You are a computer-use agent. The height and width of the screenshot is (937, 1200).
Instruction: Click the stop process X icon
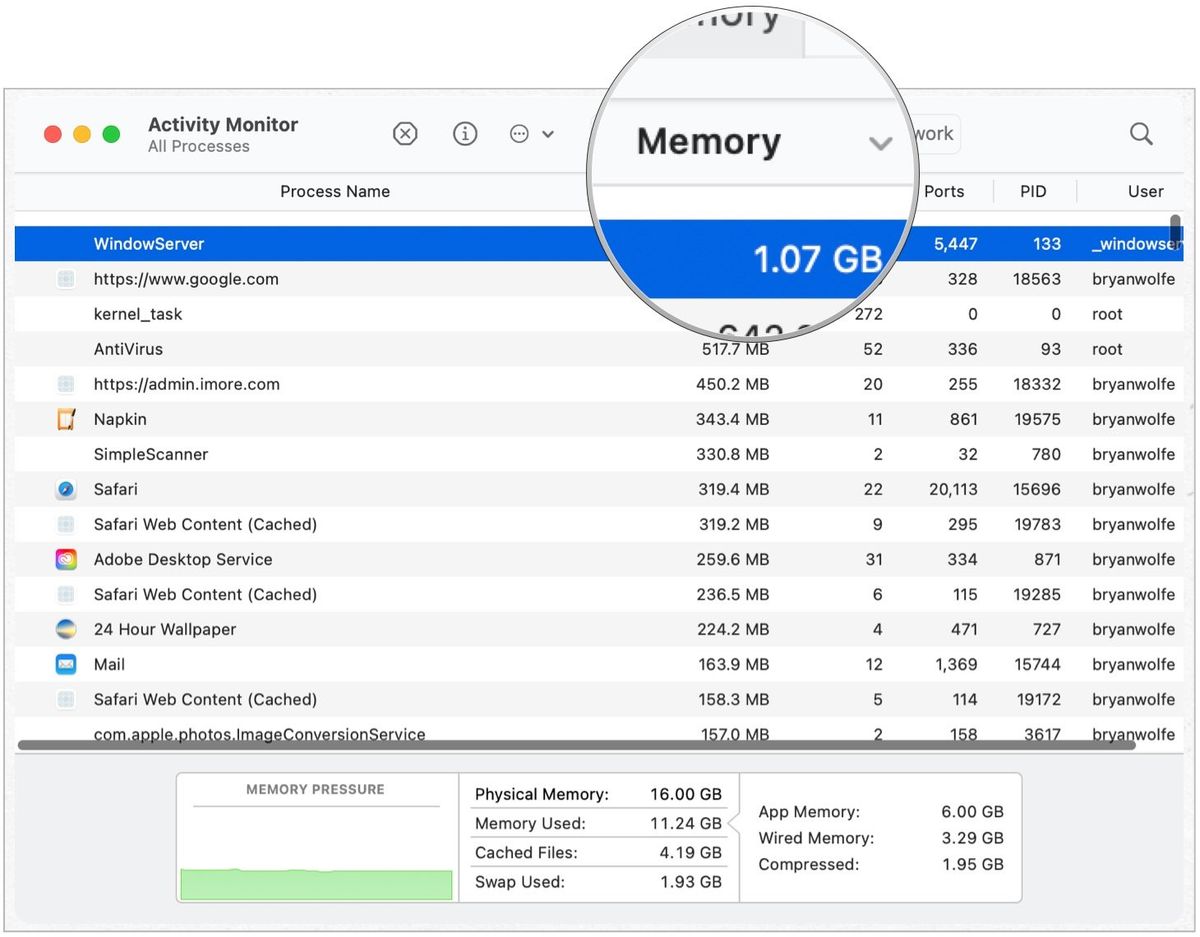click(405, 134)
